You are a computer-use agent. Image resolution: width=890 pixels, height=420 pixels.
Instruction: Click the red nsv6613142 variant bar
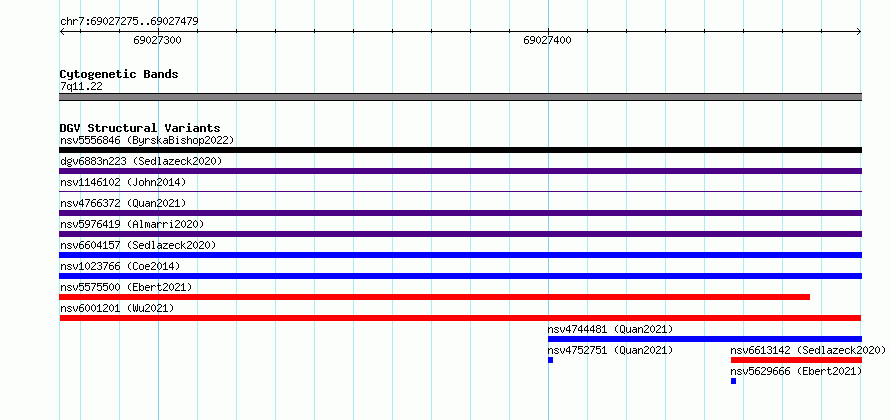[x=796, y=360]
